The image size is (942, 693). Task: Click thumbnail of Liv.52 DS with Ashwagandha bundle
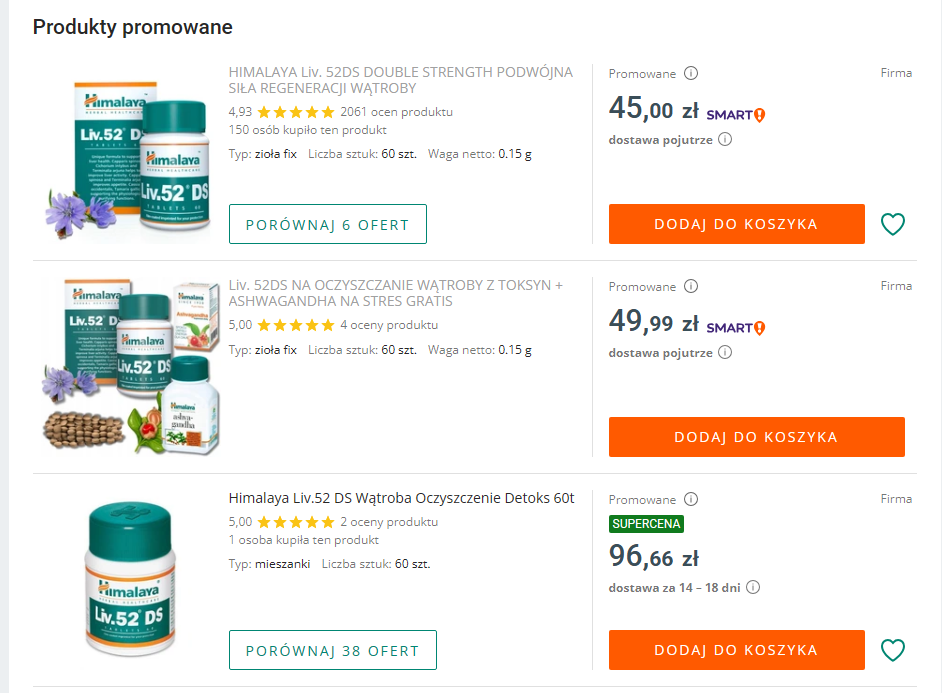pyautogui.click(x=131, y=366)
